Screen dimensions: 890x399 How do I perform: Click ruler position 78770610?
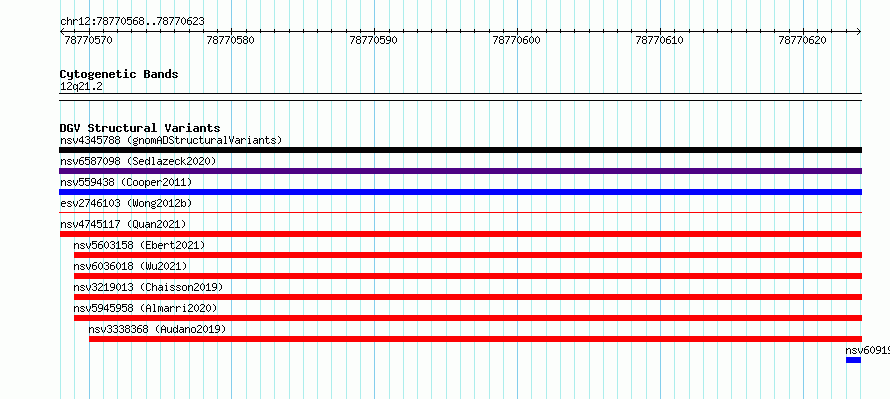click(x=660, y=40)
